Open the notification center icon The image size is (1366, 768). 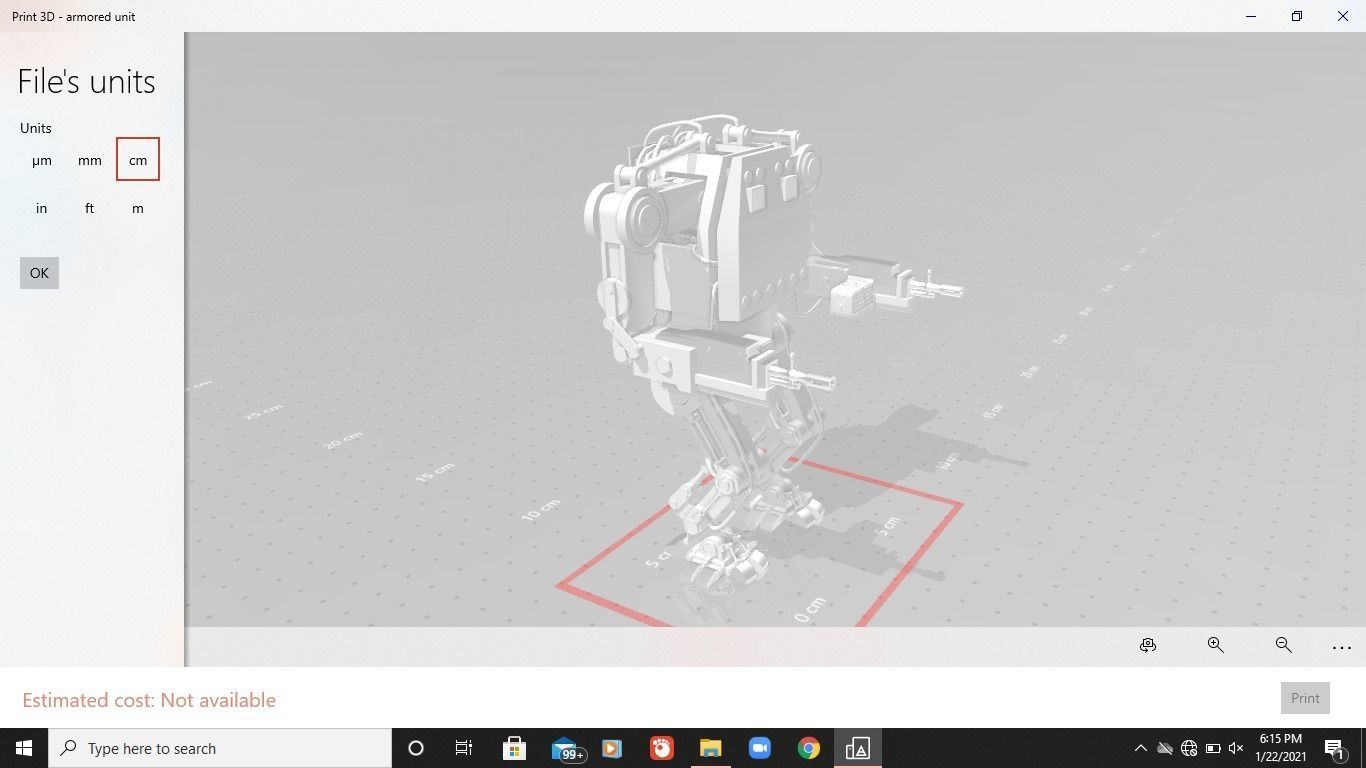pos(1334,748)
